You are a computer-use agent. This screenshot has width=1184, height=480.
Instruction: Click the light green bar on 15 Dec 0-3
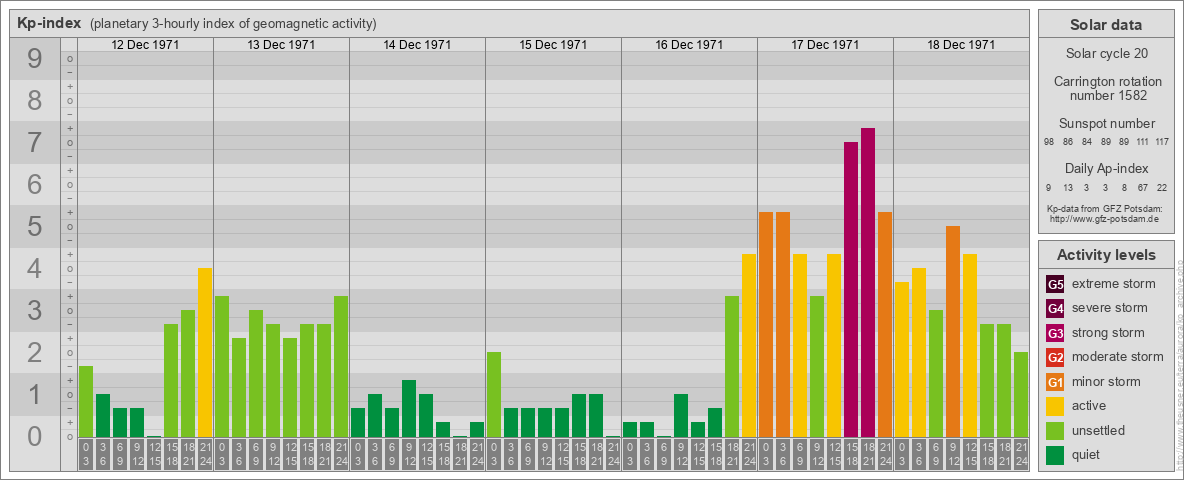pos(494,395)
